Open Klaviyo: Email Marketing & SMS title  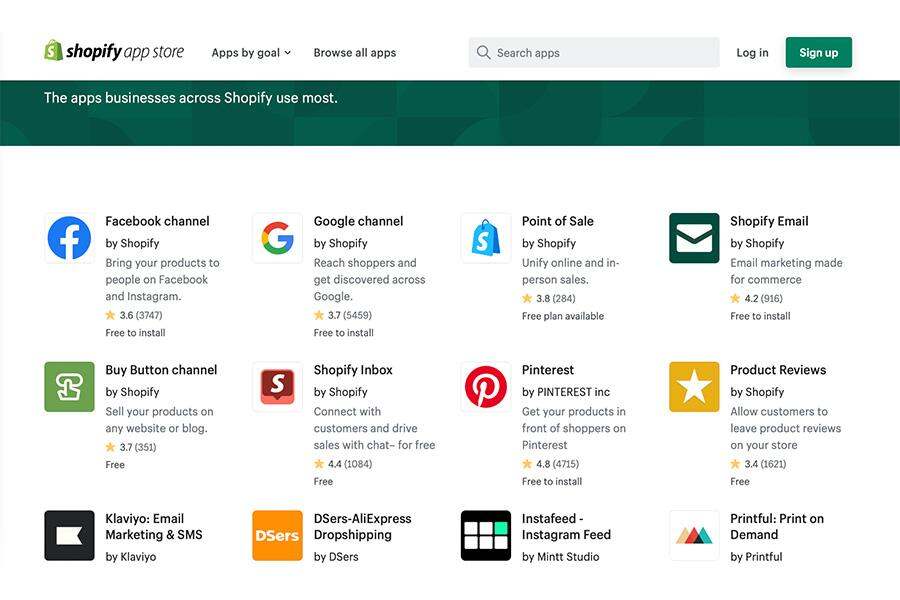click(154, 527)
